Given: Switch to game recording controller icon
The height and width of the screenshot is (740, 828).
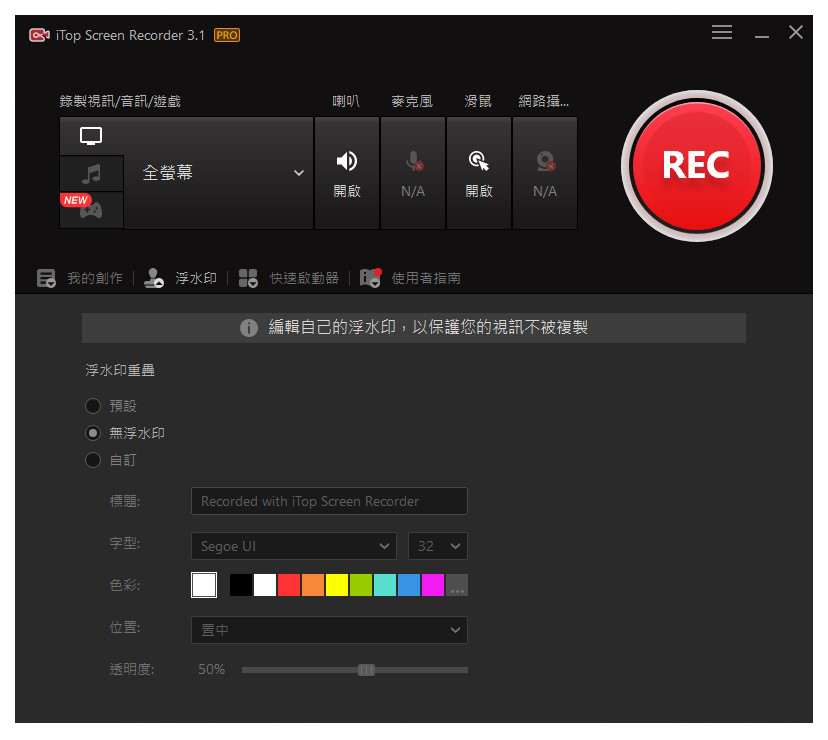Looking at the screenshot, I should pyautogui.click(x=91, y=210).
